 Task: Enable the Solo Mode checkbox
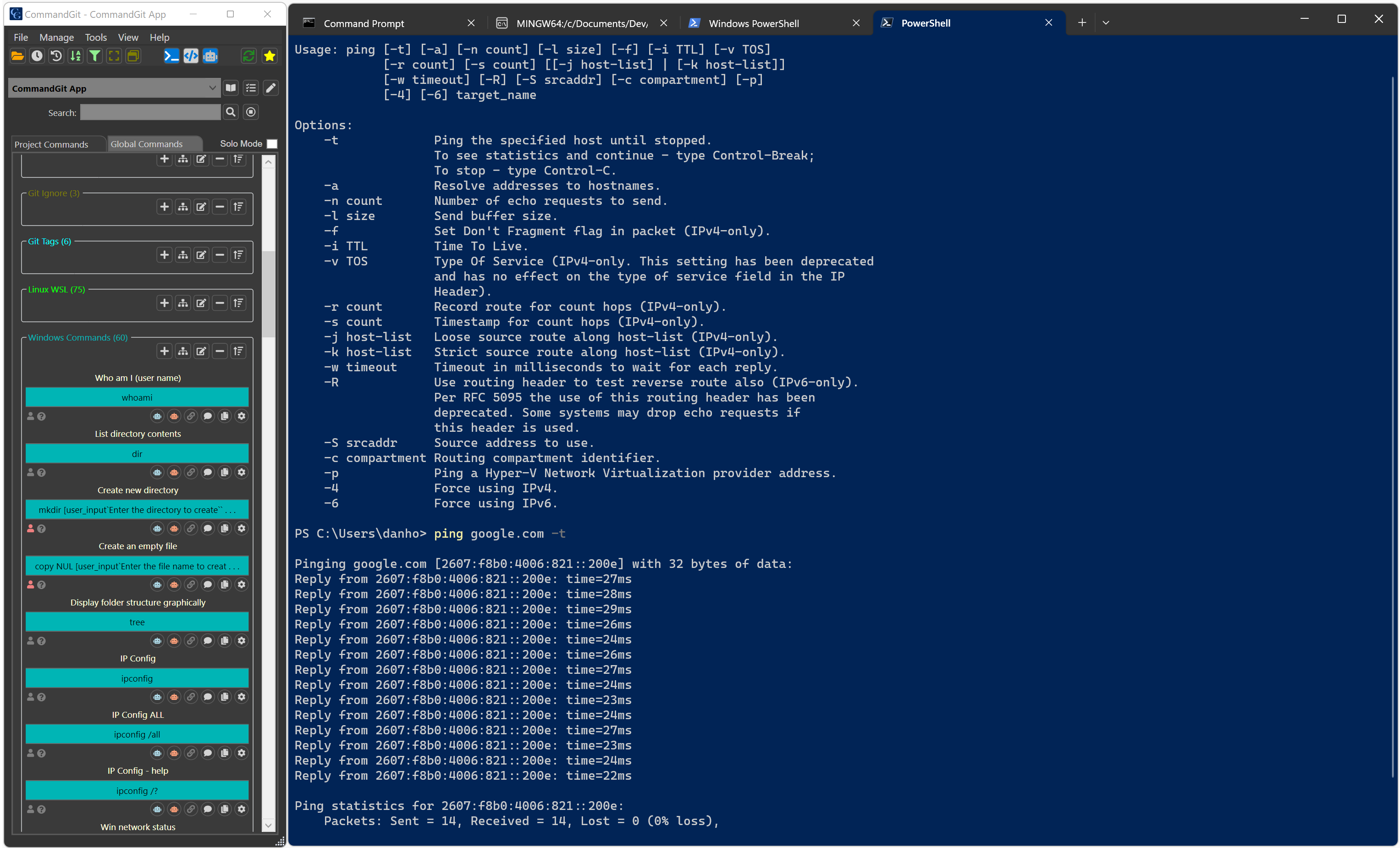[x=272, y=144]
